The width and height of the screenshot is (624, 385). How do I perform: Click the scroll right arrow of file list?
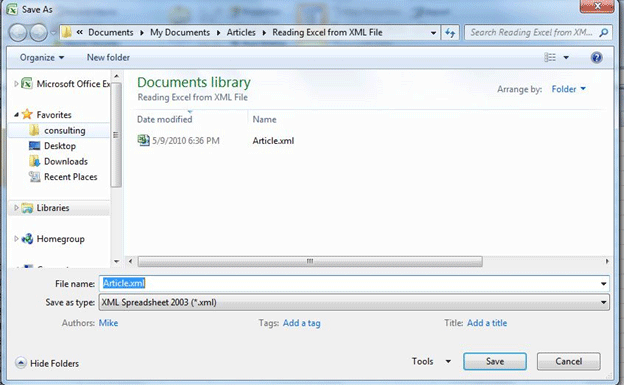(607, 262)
